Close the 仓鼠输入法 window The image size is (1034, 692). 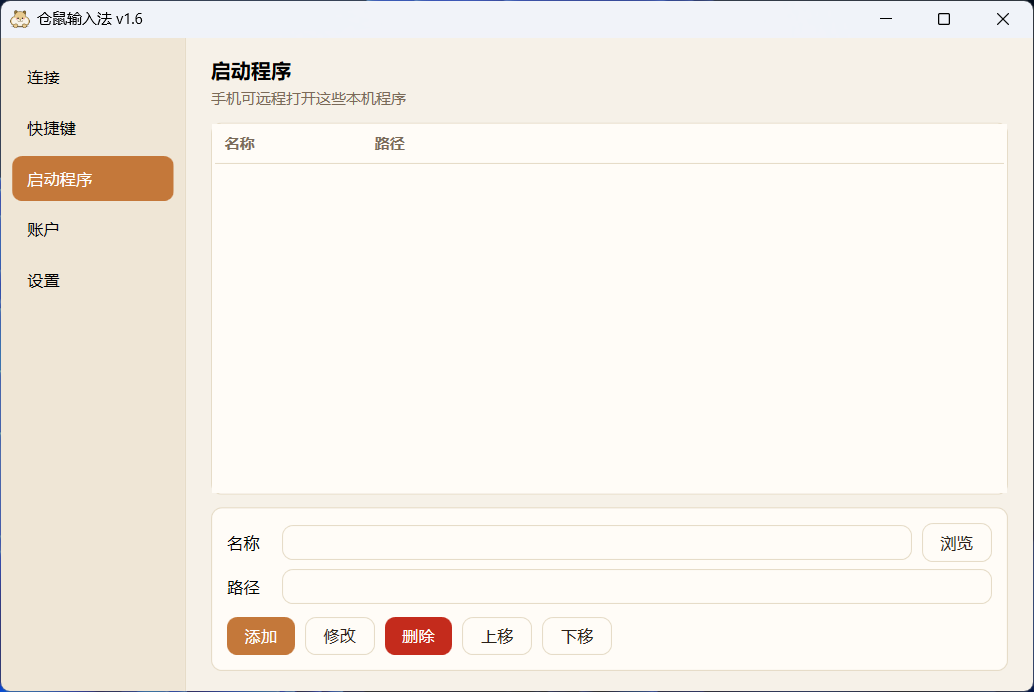pyautogui.click(x=1002, y=19)
